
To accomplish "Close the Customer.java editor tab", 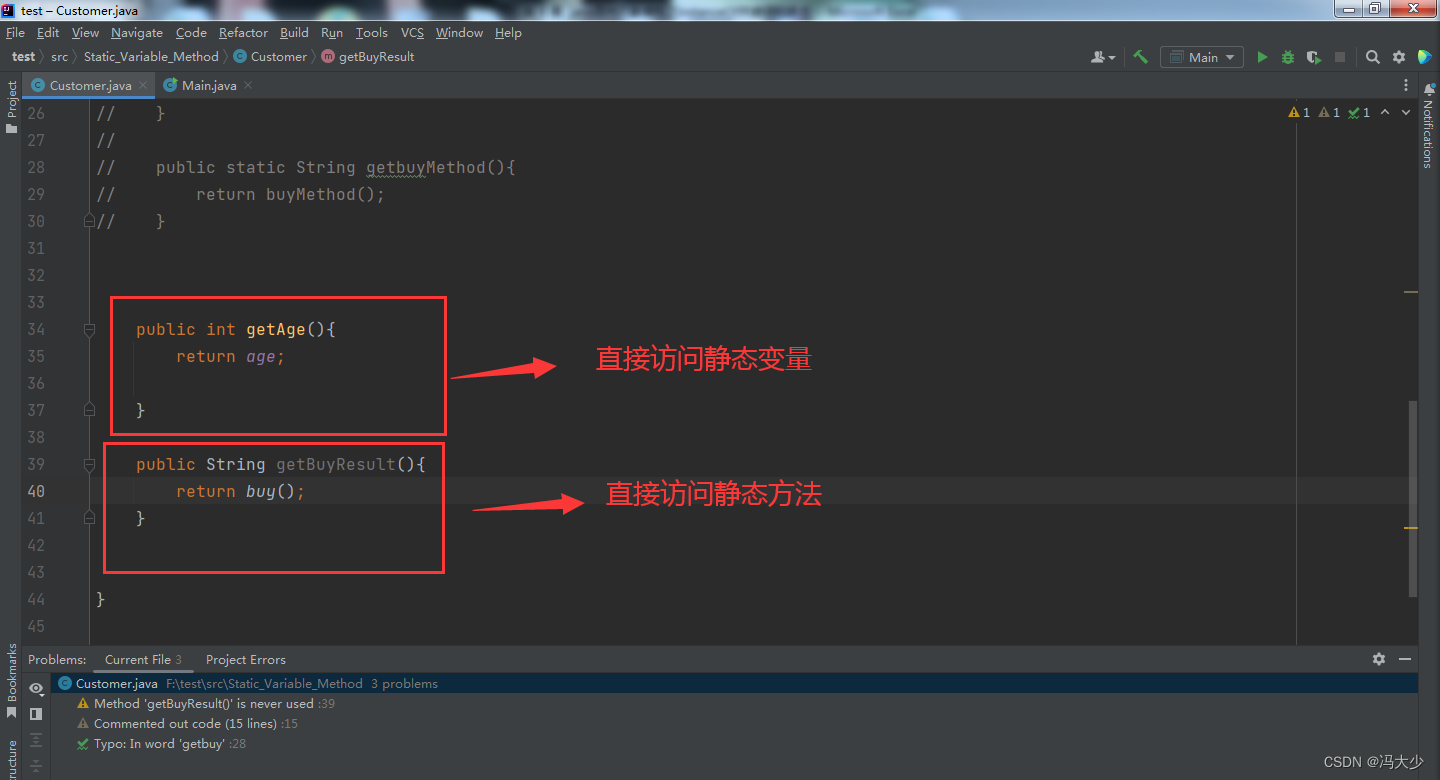I will coord(143,85).
